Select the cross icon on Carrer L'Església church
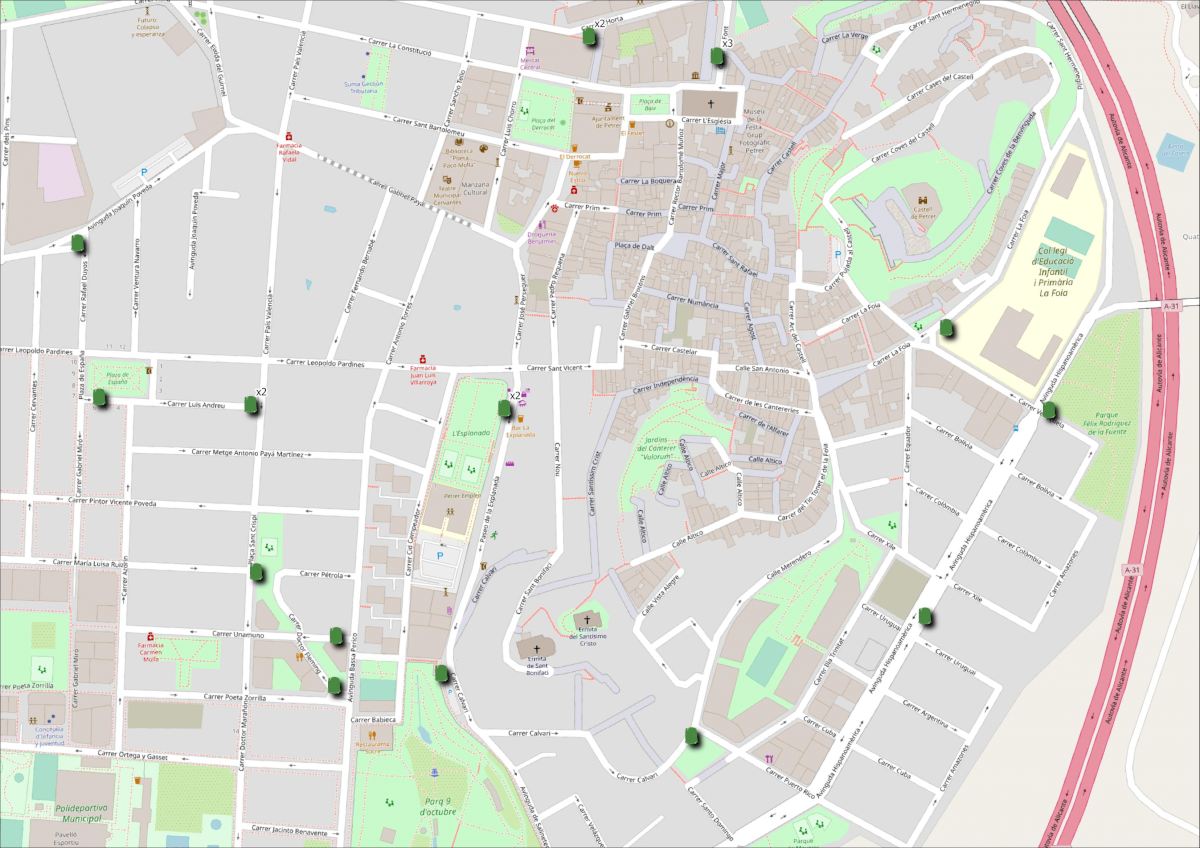Screen dimensions: 1200x848 pyautogui.click(x=712, y=103)
